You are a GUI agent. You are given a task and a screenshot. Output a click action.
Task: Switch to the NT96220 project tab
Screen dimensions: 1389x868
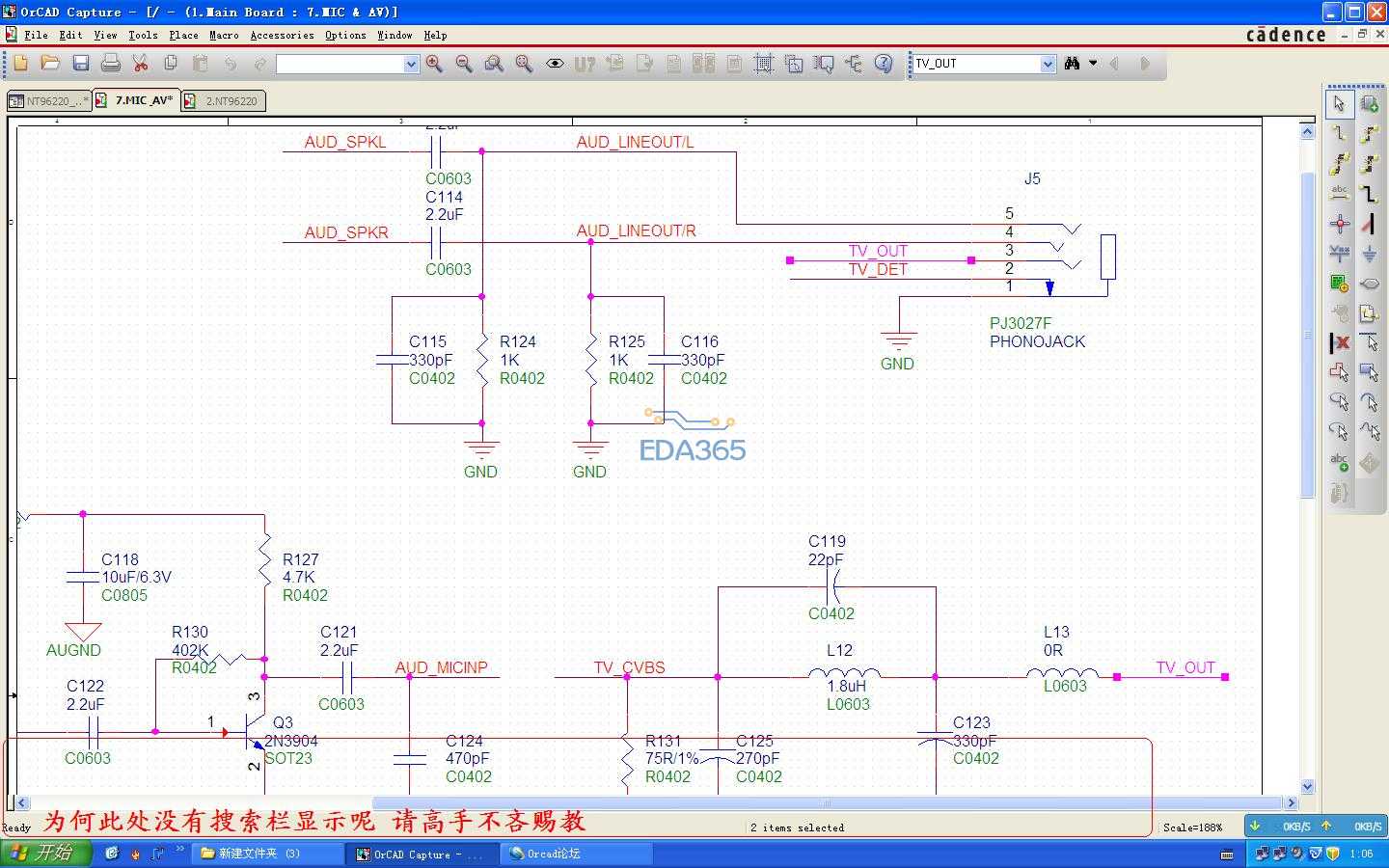48,101
